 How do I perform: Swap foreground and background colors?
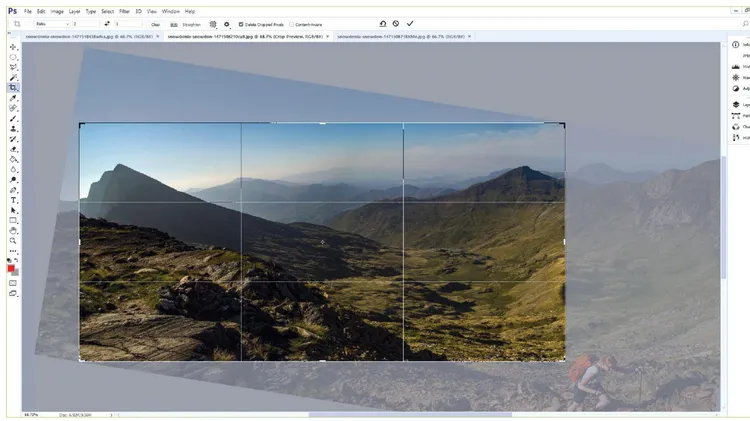16,260
